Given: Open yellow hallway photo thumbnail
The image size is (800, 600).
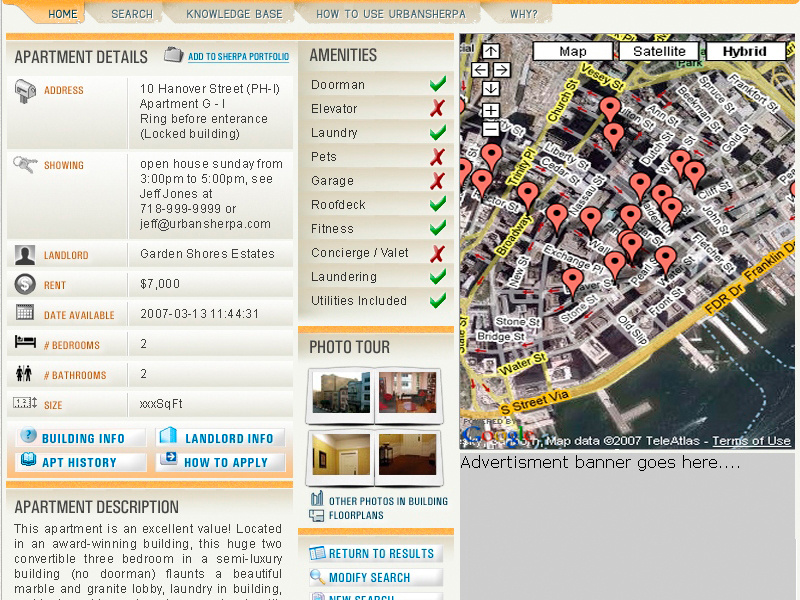Looking at the screenshot, I should coord(341,454).
